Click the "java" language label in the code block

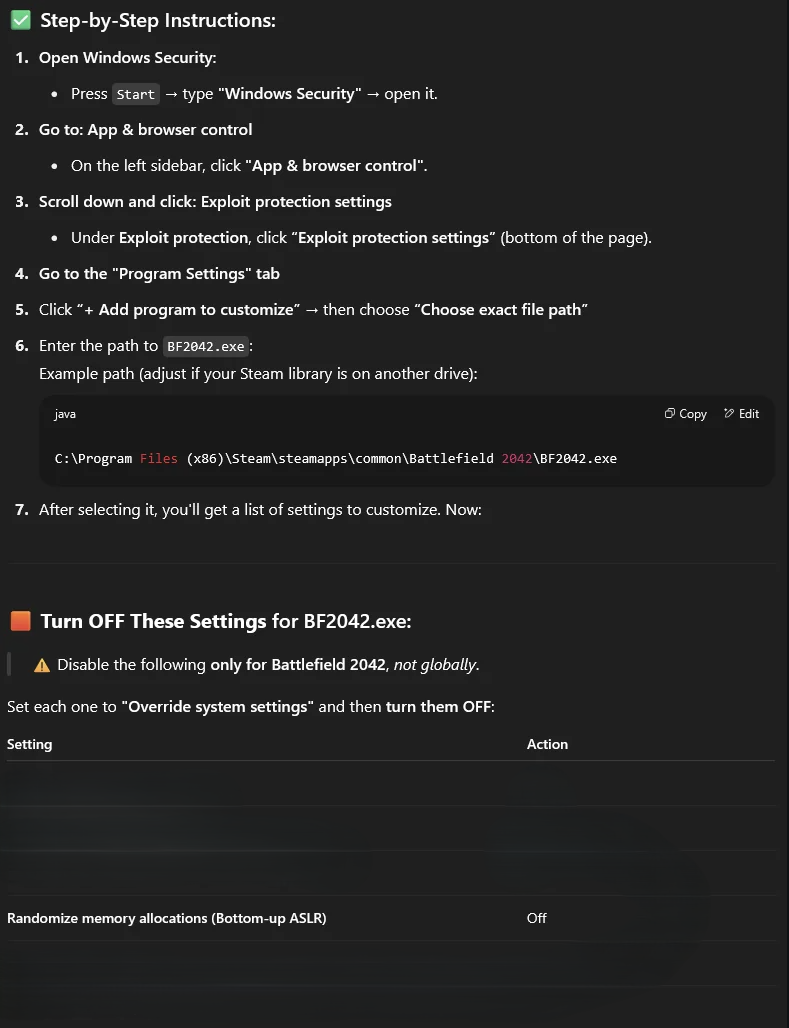pyautogui.click(x=65, y=414)
